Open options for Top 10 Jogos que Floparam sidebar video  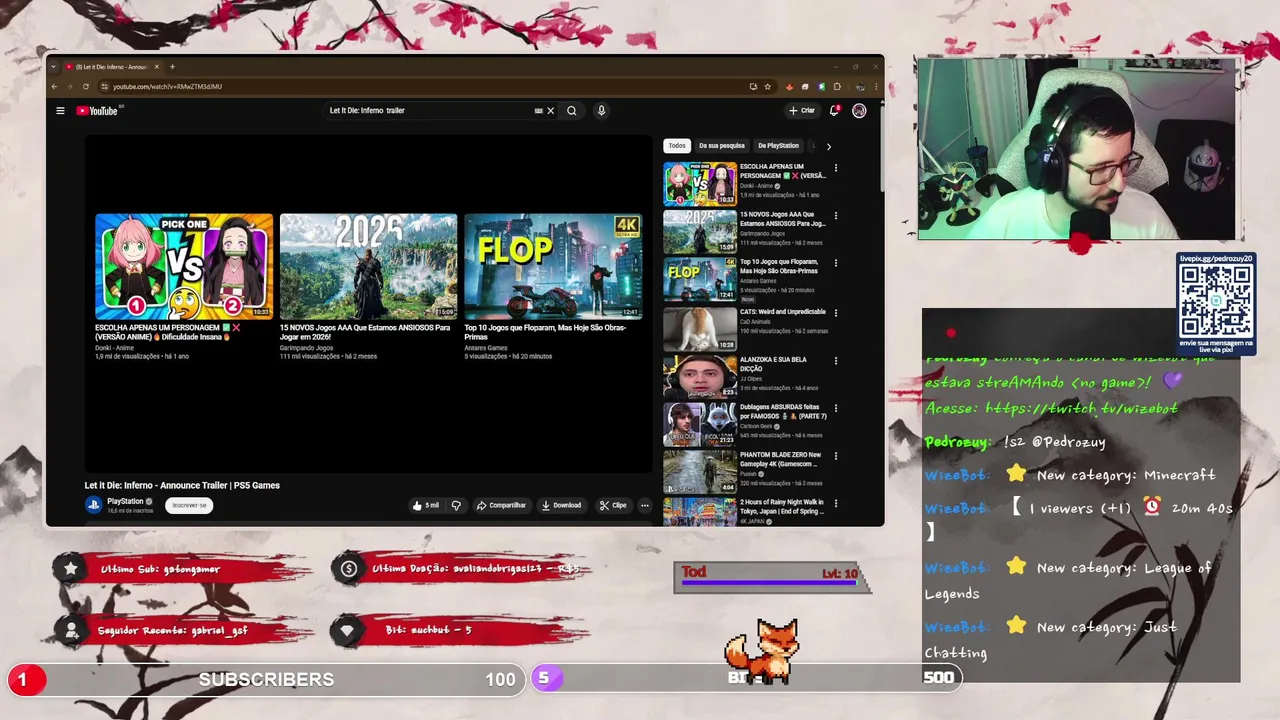(x=836, y=264)
